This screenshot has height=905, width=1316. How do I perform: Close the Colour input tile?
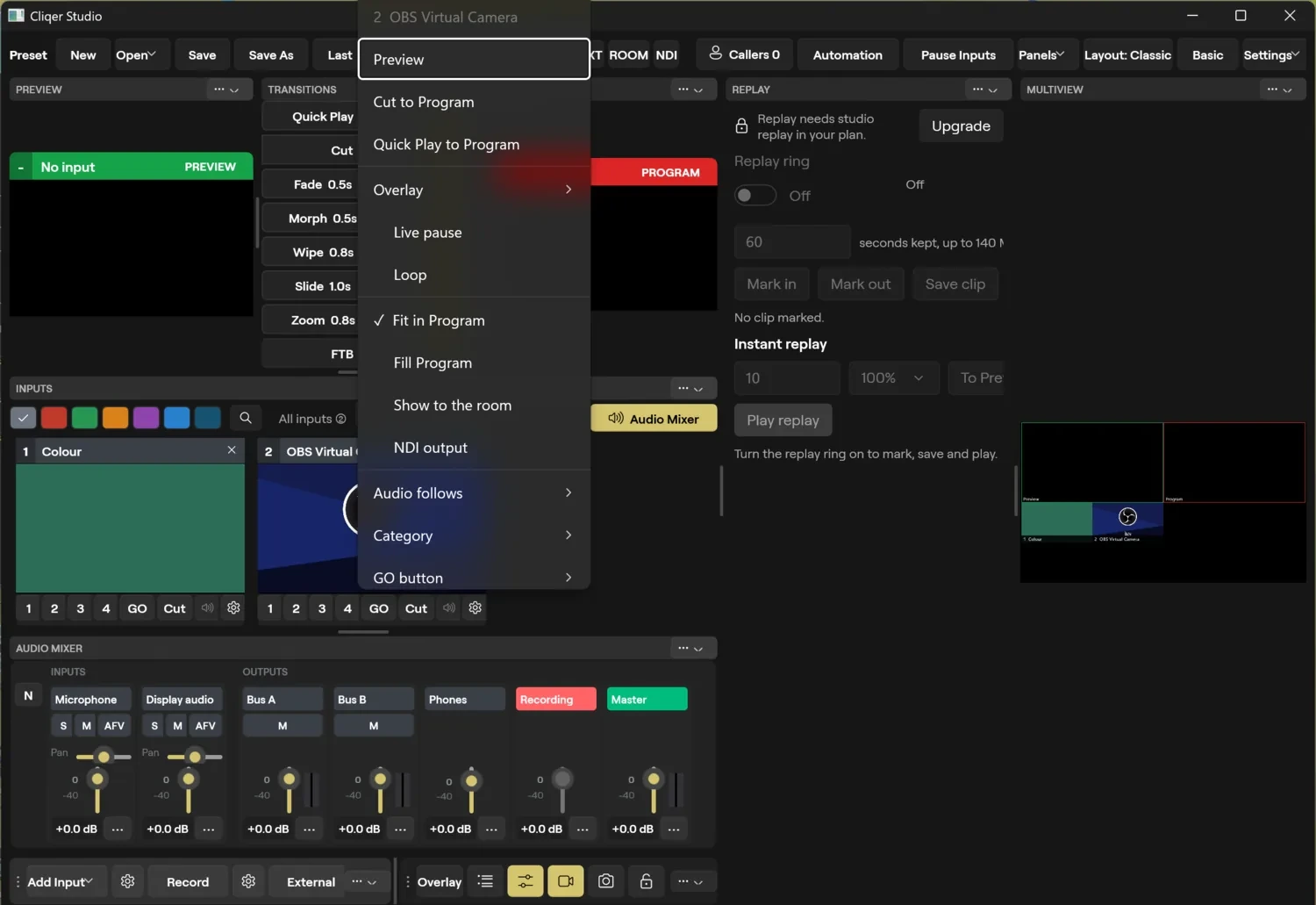point(232,450)
